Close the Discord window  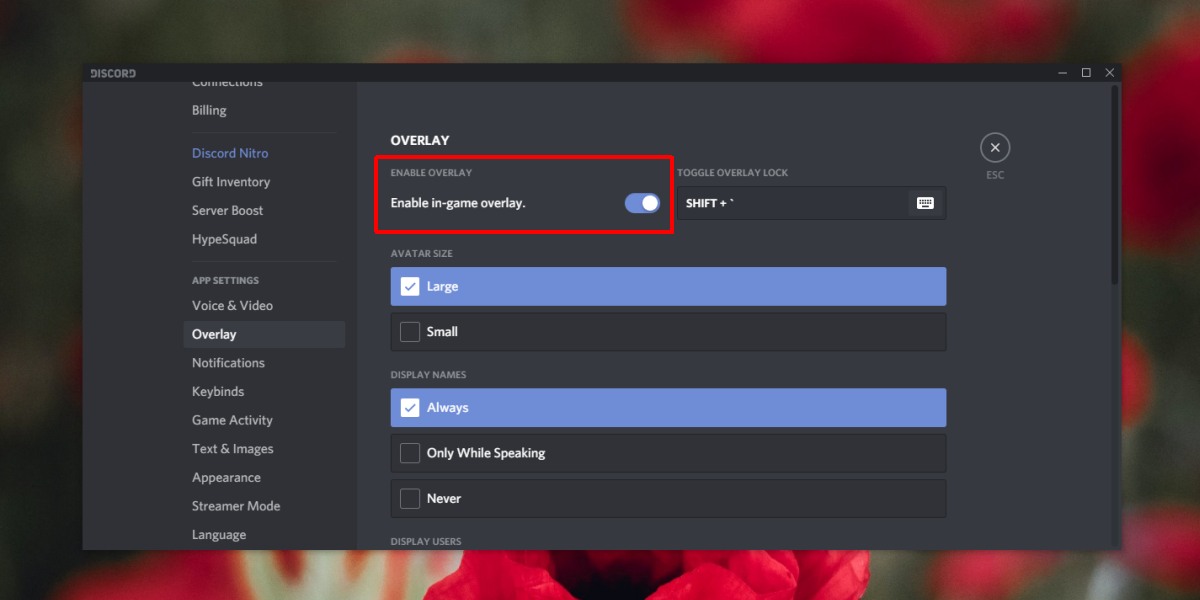pos(1109,73)
